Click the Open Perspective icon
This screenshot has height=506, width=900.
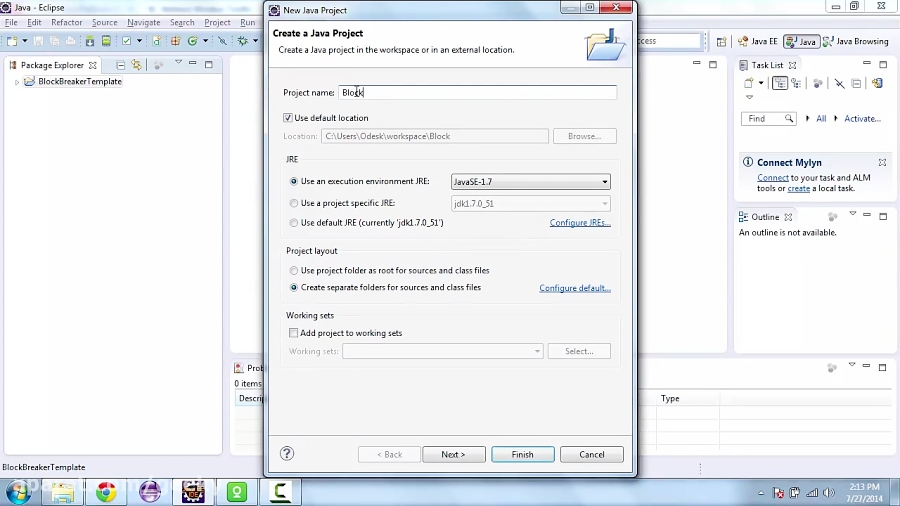point(721,41)
